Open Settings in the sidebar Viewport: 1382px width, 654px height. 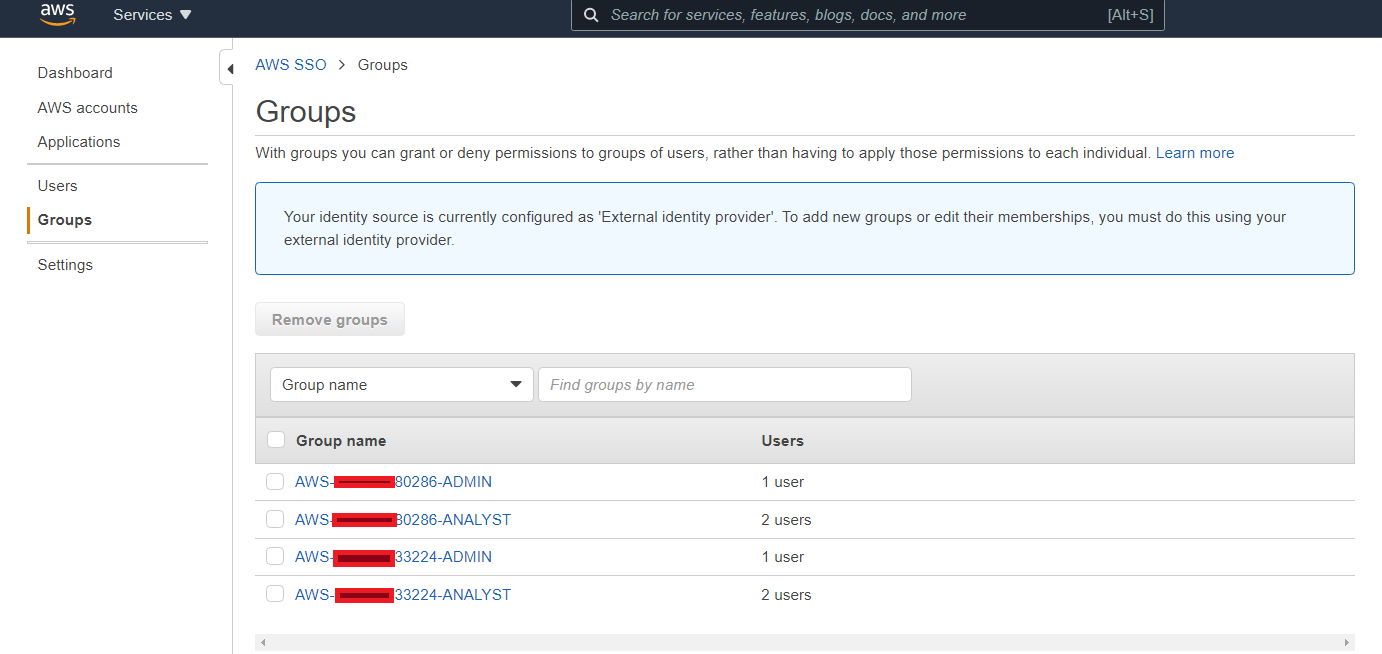[x=65, y=265]
